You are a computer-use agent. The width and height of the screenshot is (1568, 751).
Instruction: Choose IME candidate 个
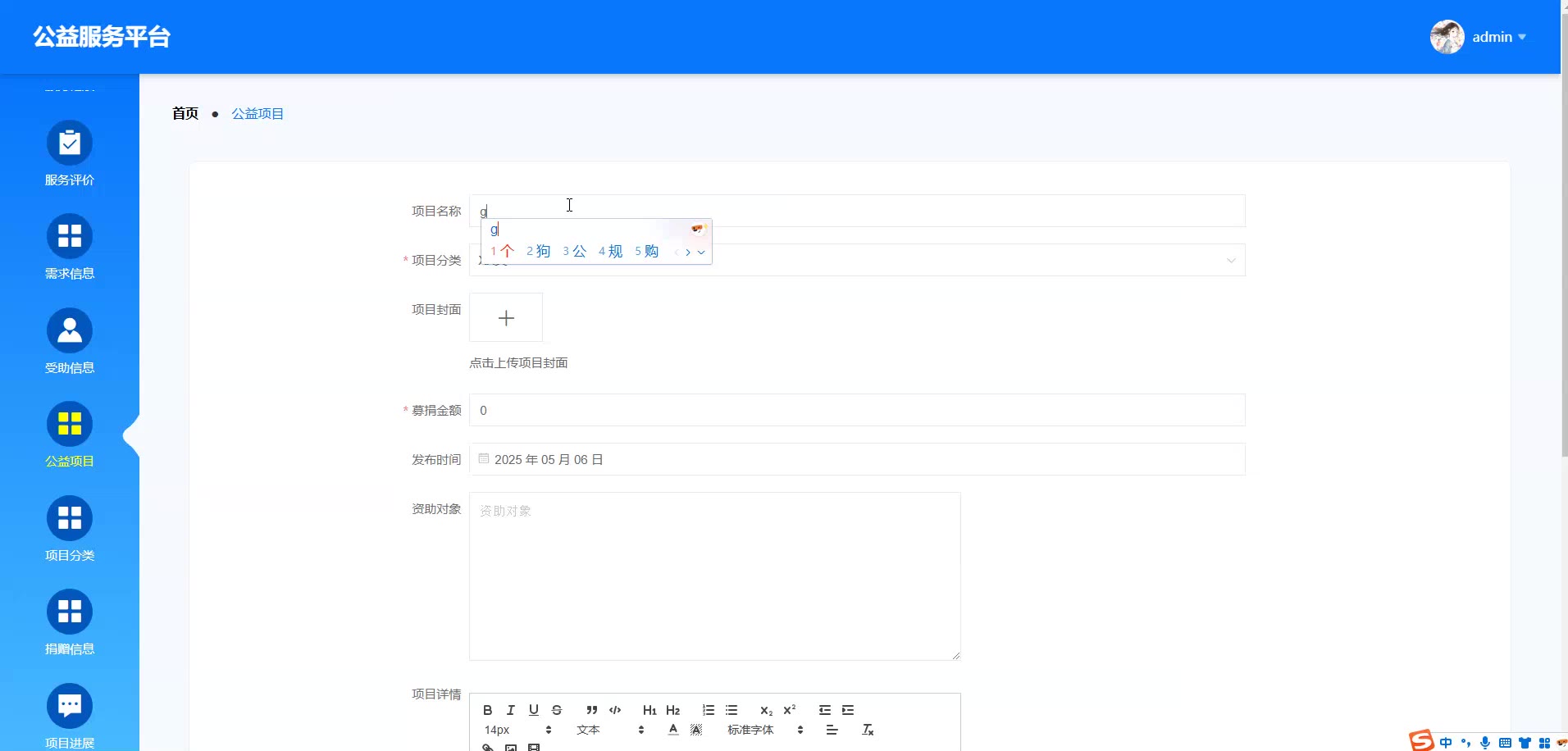pyautogui.click(x=503, y=252)
